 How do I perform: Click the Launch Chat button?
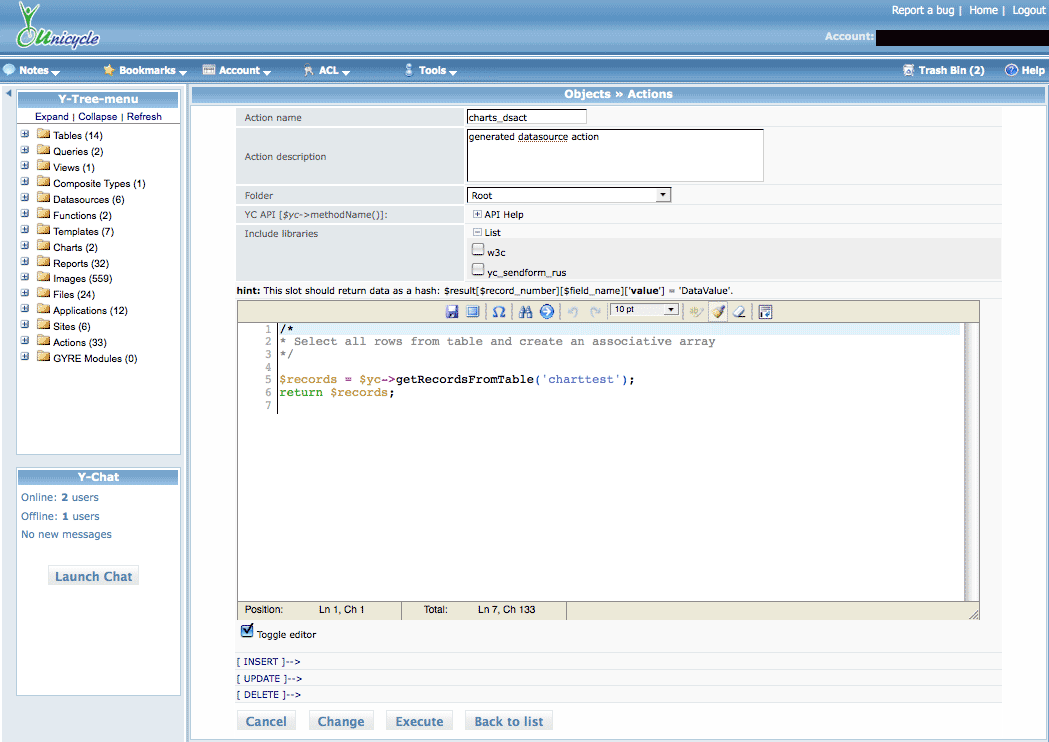click(x=93, y=576)
